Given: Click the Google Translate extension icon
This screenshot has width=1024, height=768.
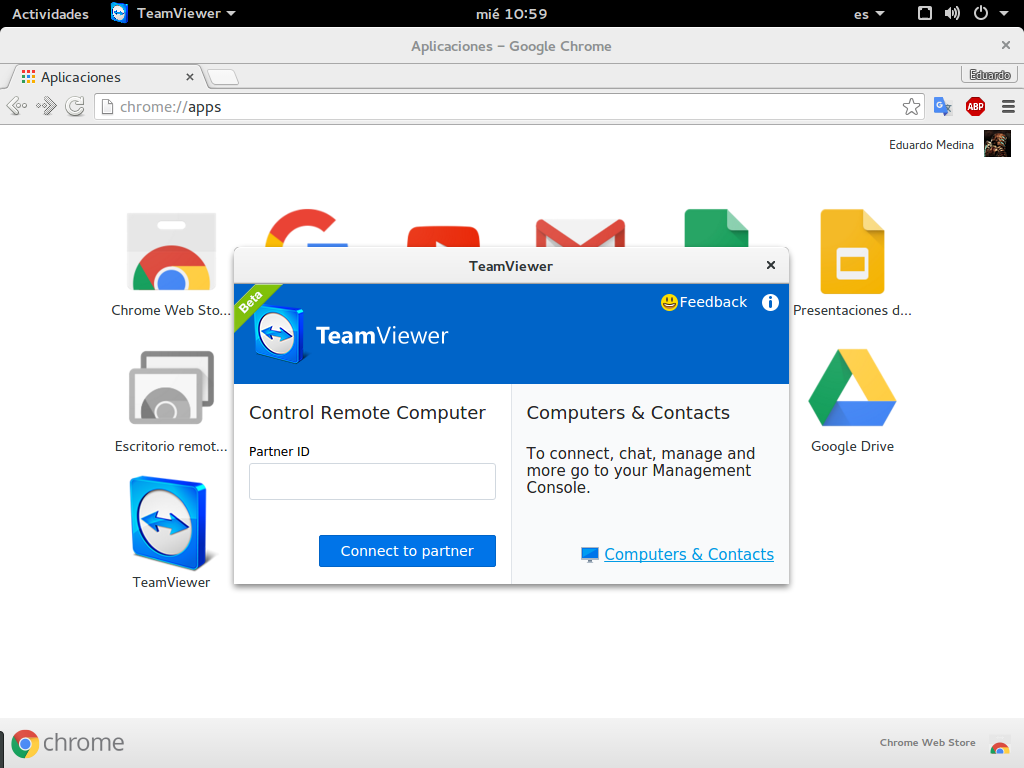Looking at the screenshot, I should click(x=943, y=106).
